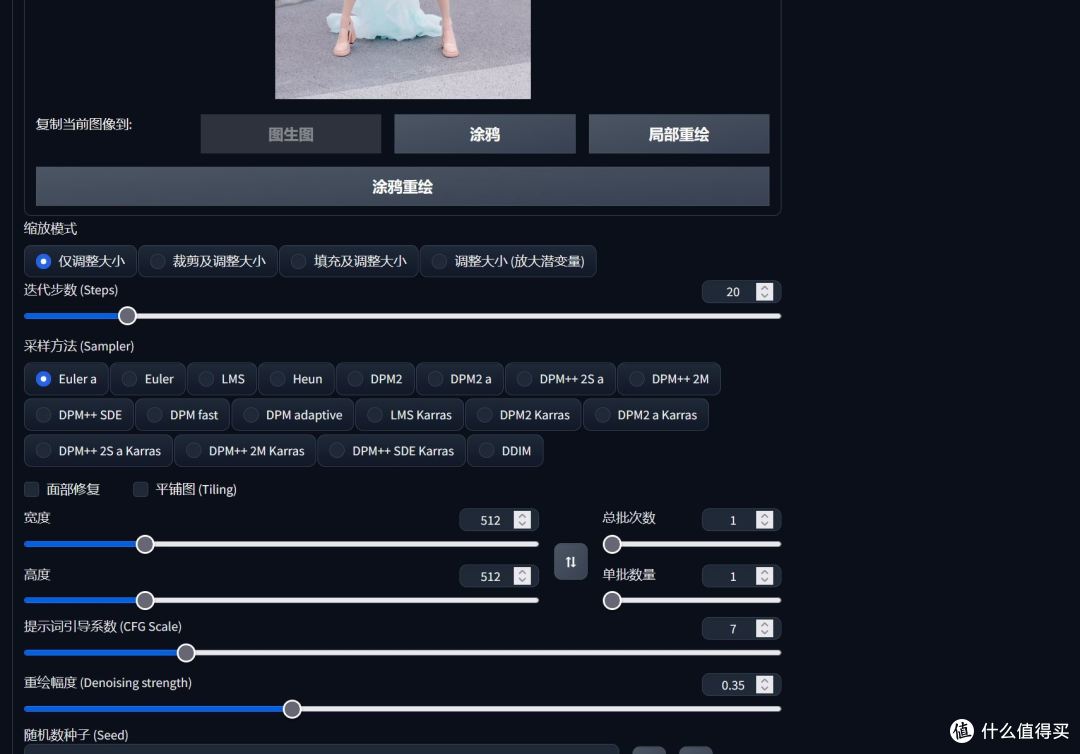1080x754 pixels.
Task: Click the 宽度 width value input field
Action: [x=492, y=519]
